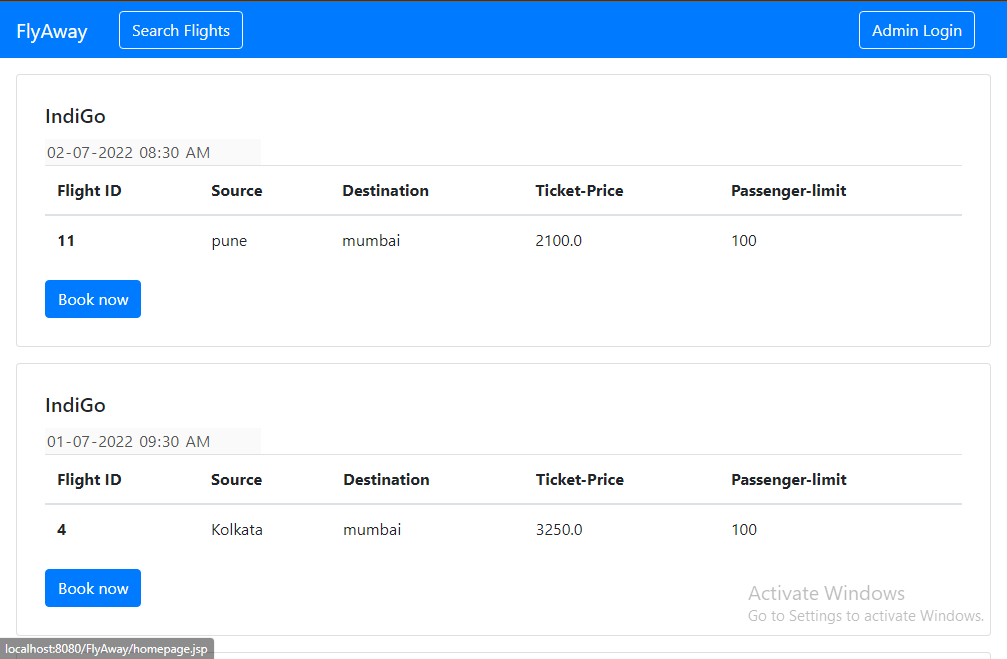Viewport: 1007px width, 659px height.
Task: Select the 02-07-2022 08:30 AM date field
Action: click(x=153, y=152)
